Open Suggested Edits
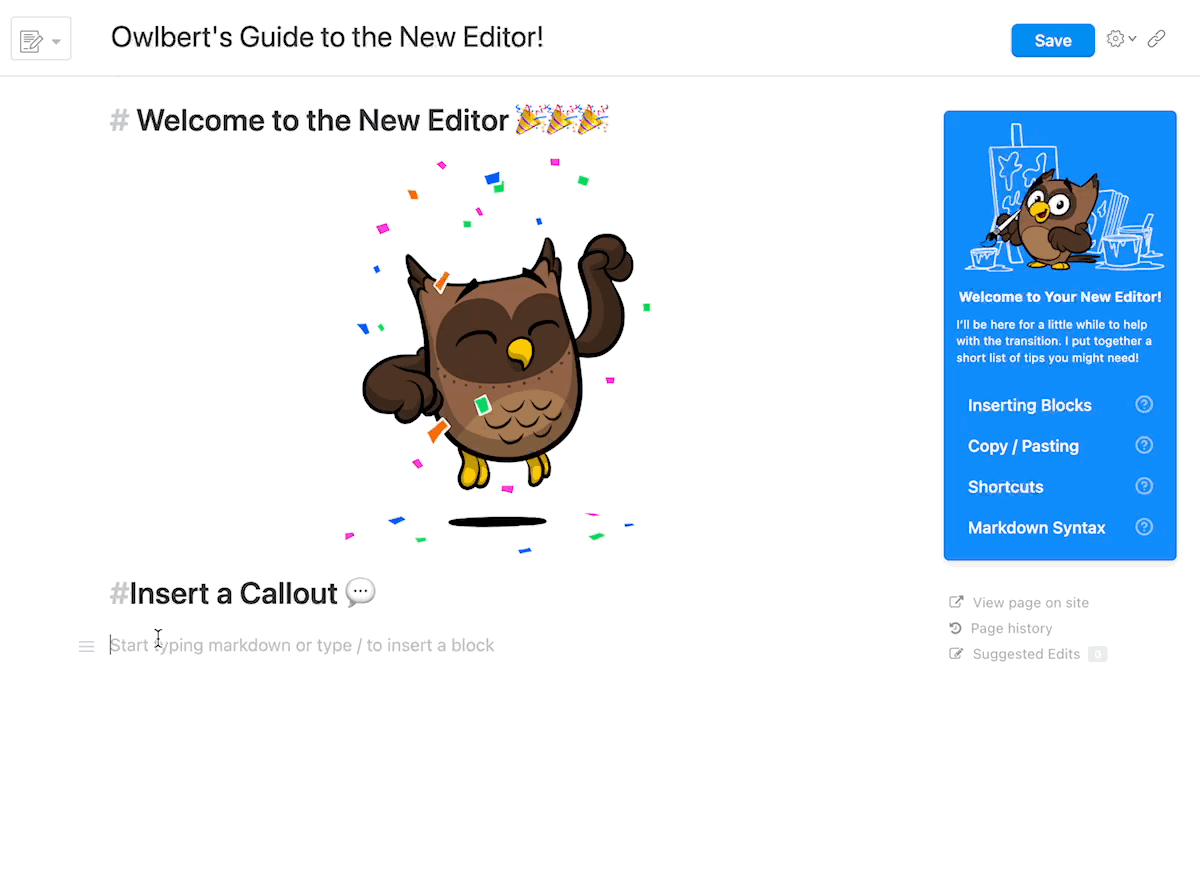 point(1027,654)
